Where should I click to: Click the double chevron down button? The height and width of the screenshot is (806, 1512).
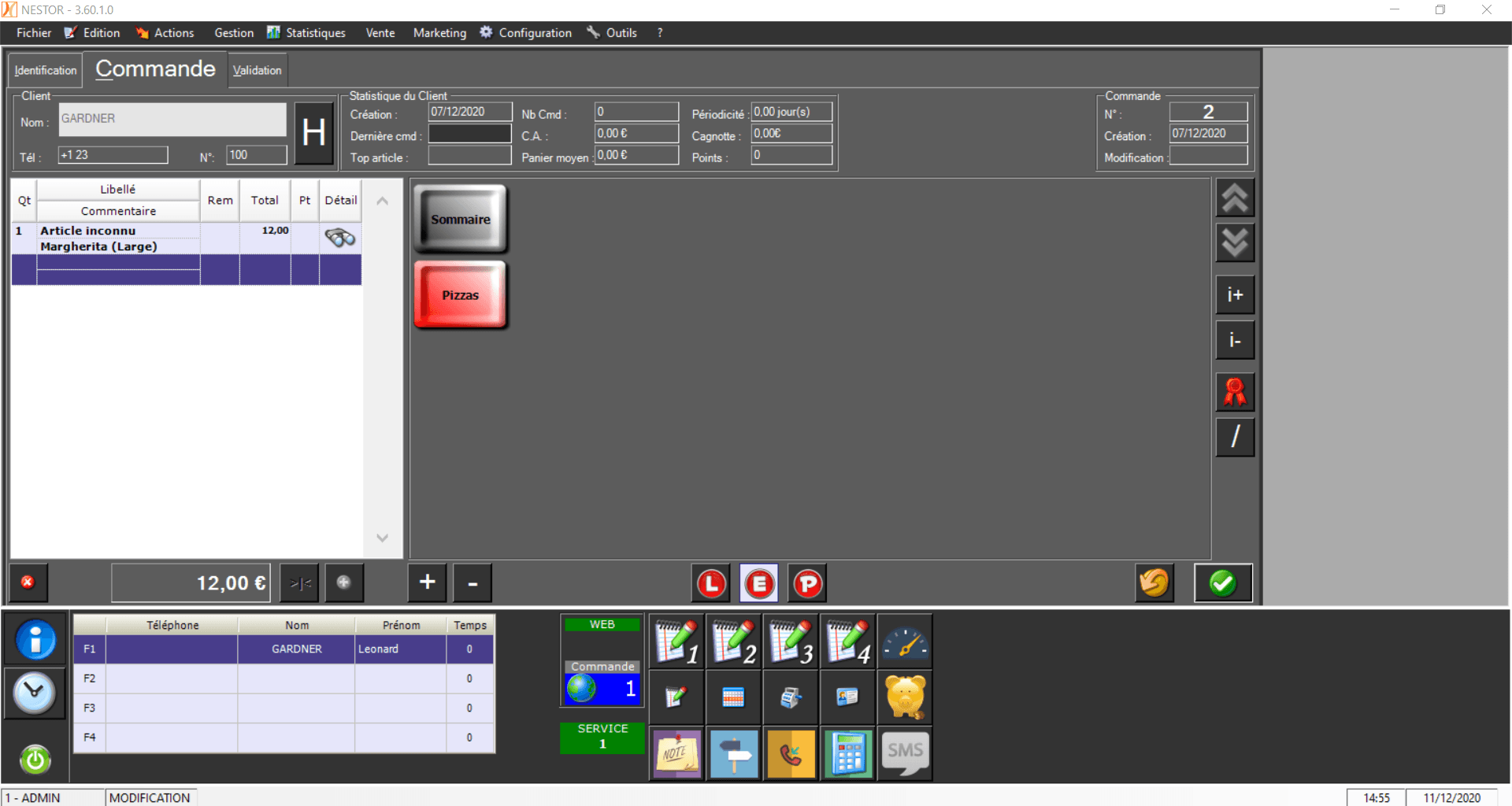coord(1235,243)
